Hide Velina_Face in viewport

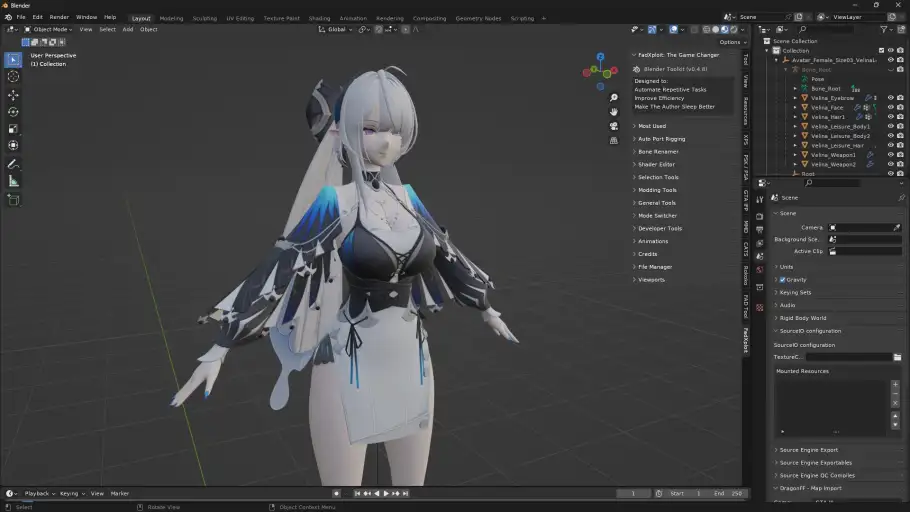(x=891, y=107)
